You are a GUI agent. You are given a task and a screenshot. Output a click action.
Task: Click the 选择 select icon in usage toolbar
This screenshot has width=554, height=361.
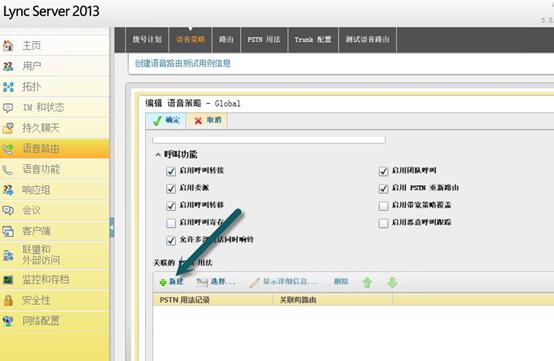202,282
